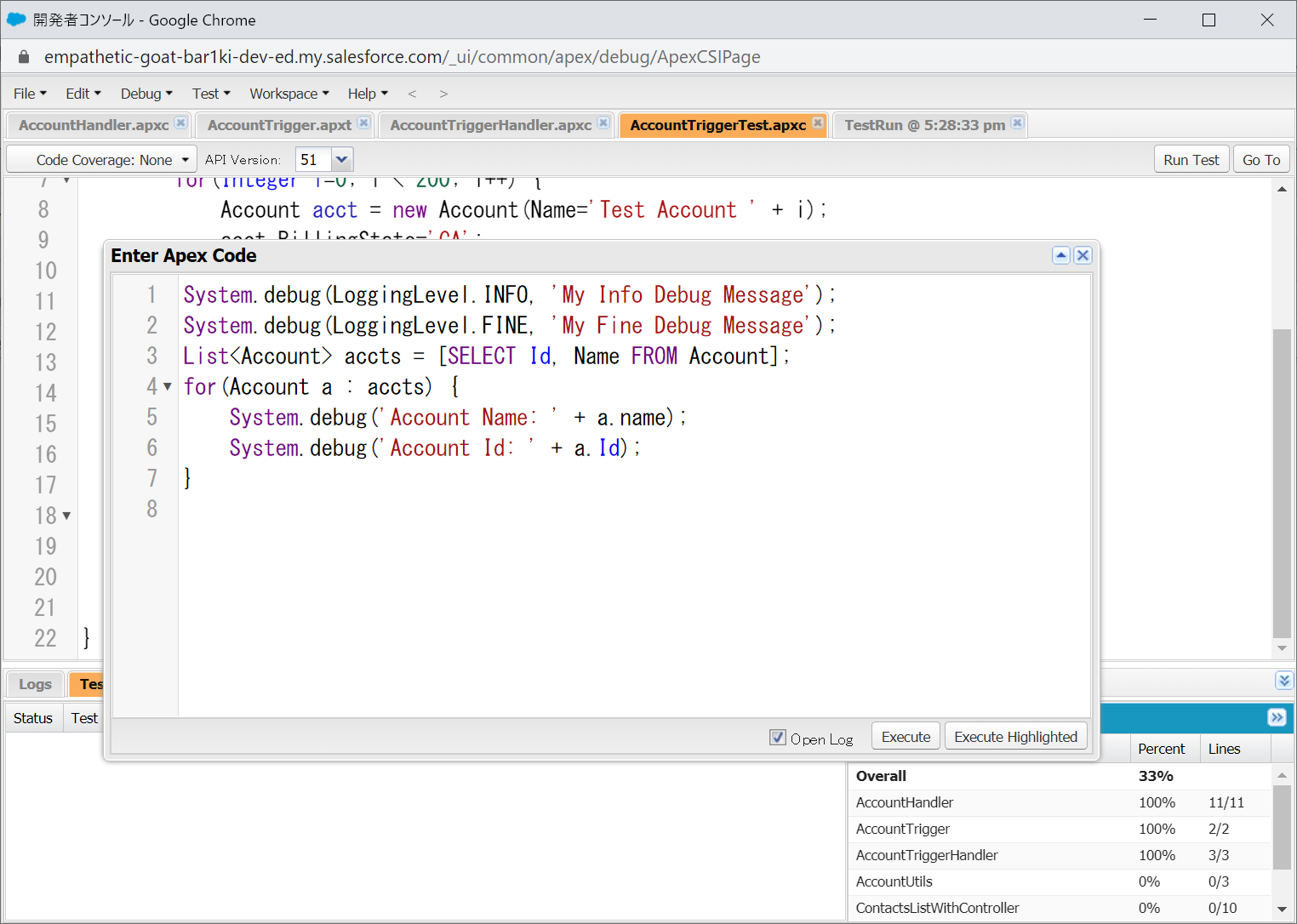Click the Lines column header
Screen dimensions: 1297x924
coord(1235,749)
